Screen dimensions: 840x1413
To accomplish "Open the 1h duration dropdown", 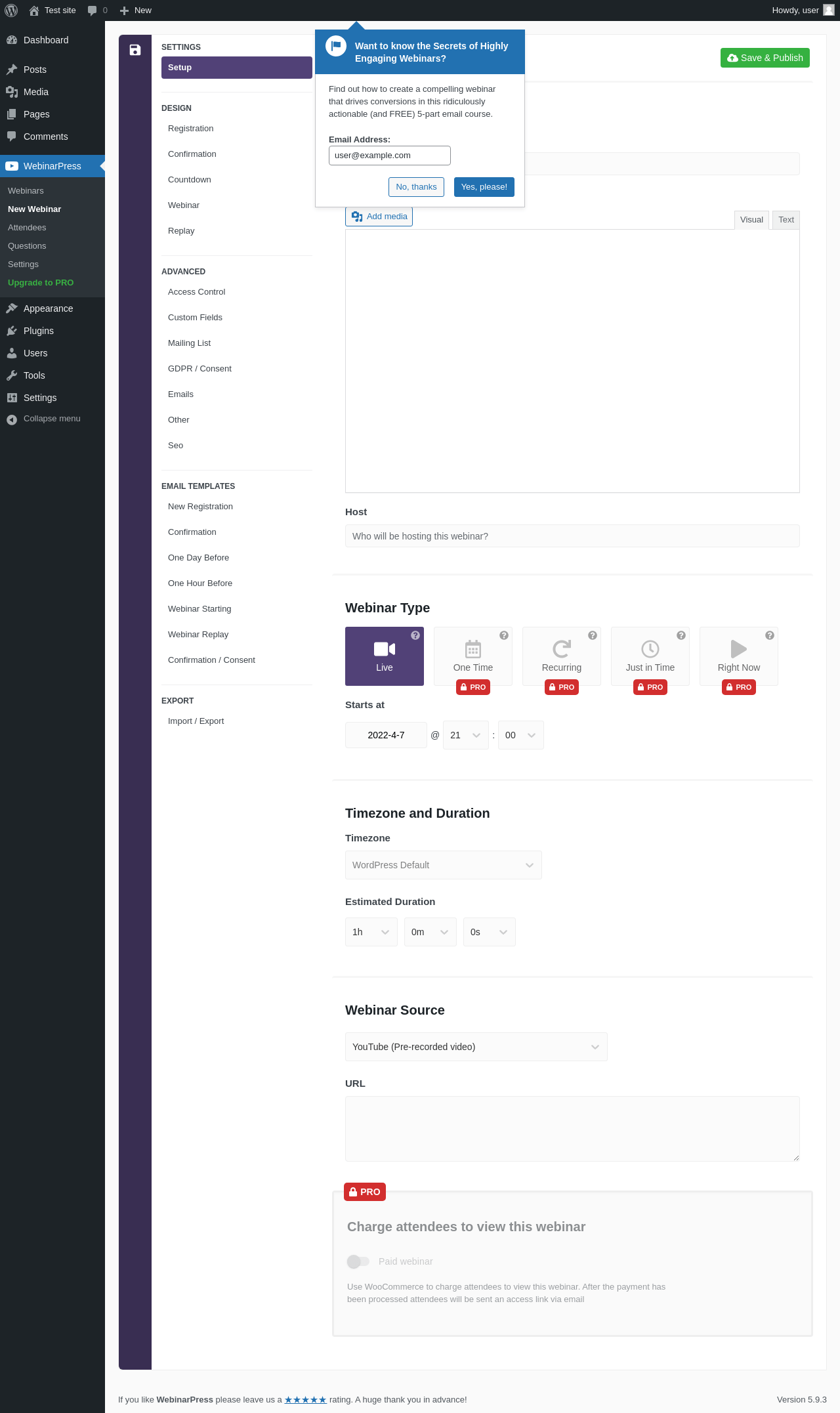I will point(371,932).
